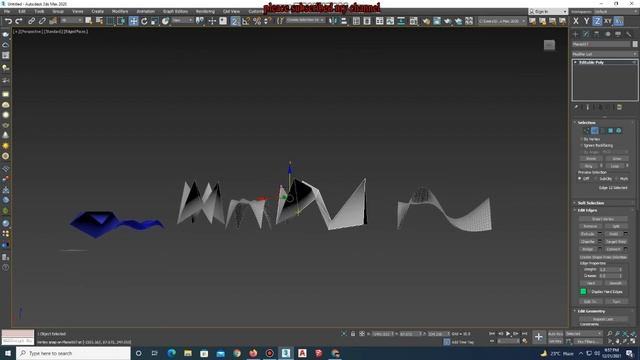
Task: Click the Target Weld button
Action: coord(616,242)
